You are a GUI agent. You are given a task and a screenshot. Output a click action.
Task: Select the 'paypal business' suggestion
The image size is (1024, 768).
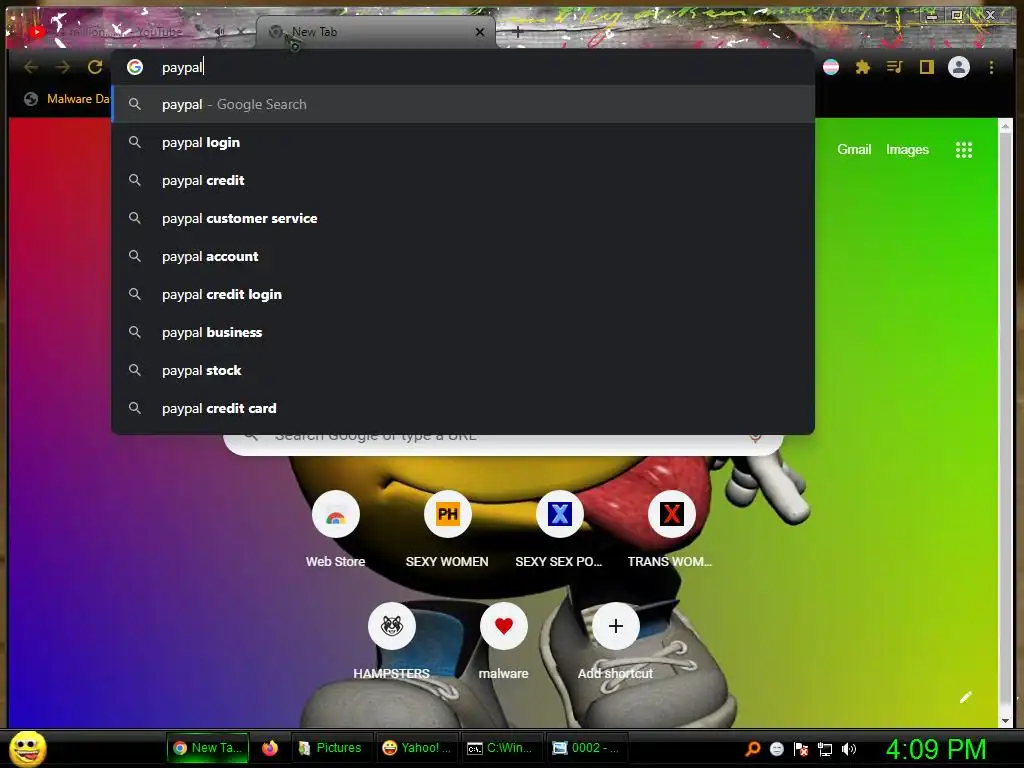tap(463, 332)
